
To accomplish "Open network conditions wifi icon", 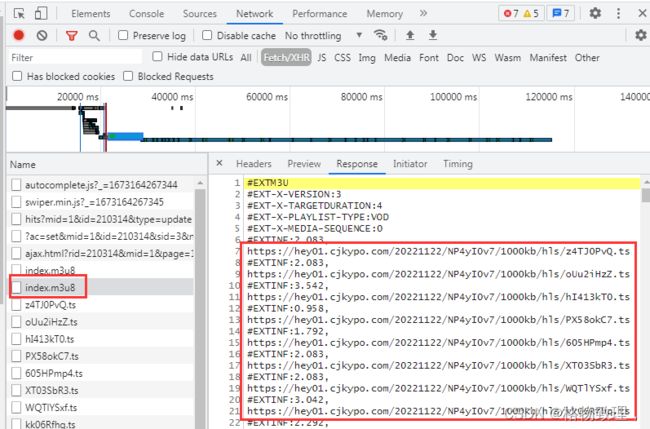I will (x=381, y=35).
